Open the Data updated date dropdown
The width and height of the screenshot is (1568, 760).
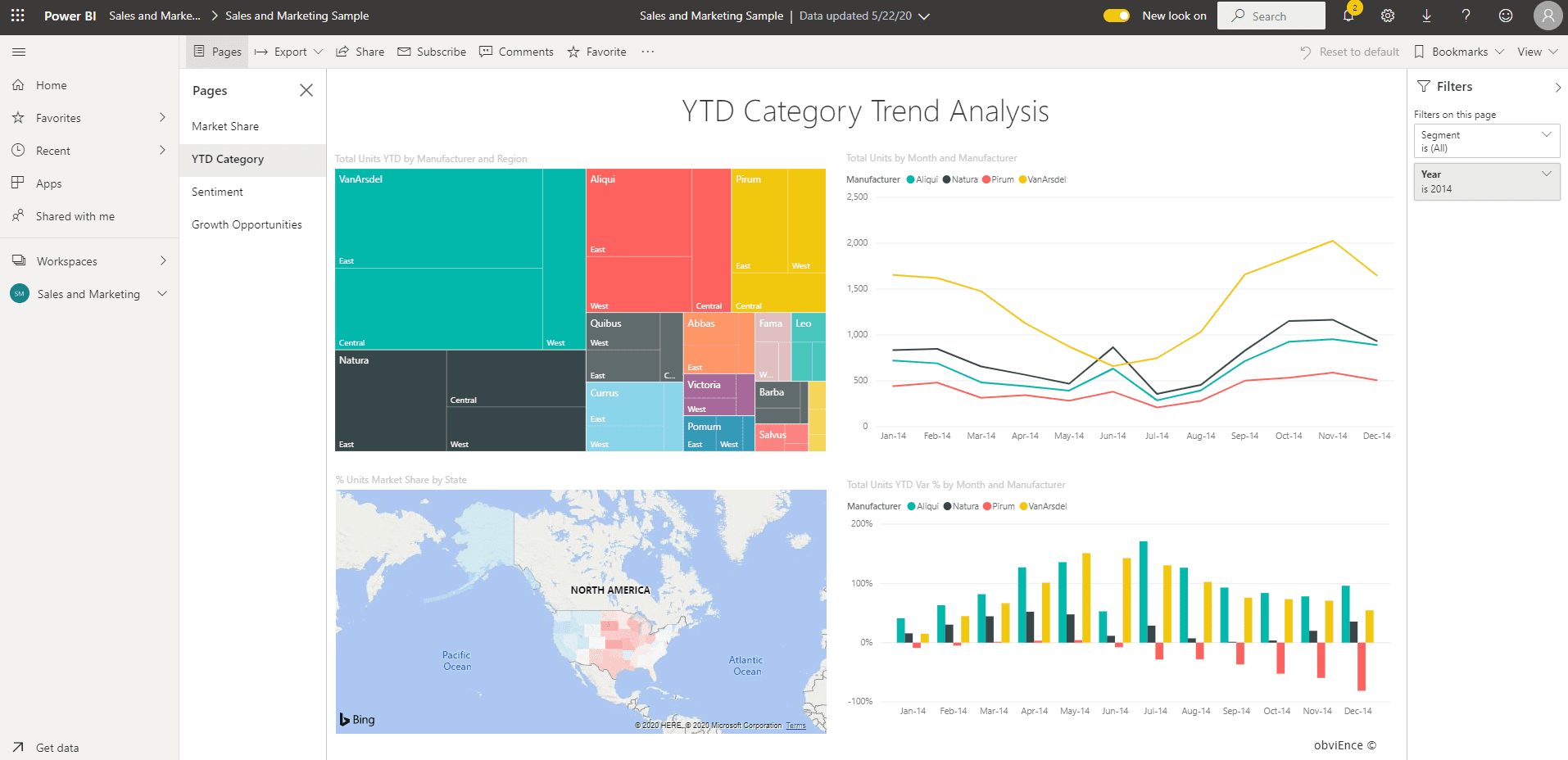coord(924,16)
